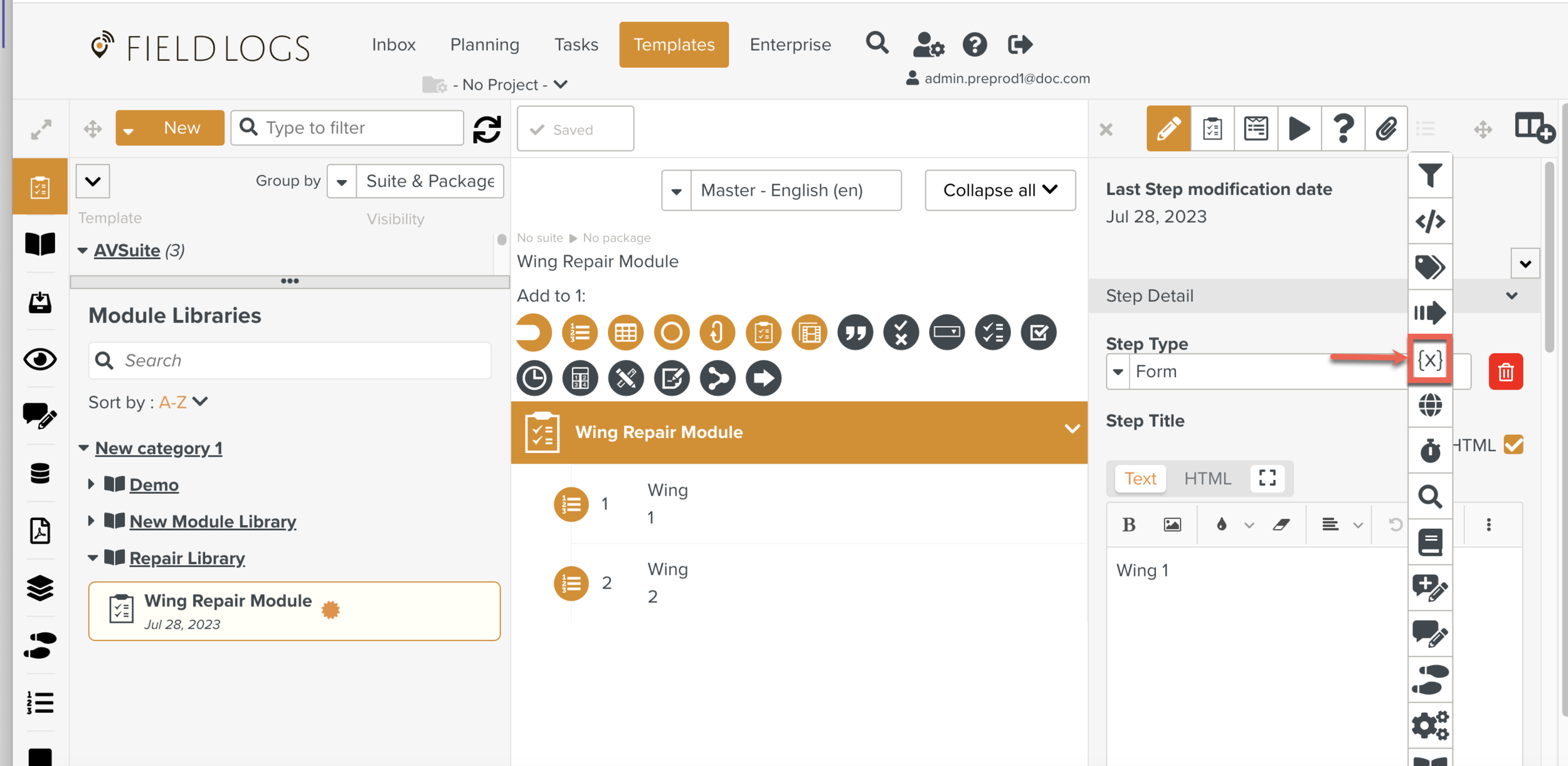
Task: Switch to the HTML editor tab
Action: point(1207,478)
